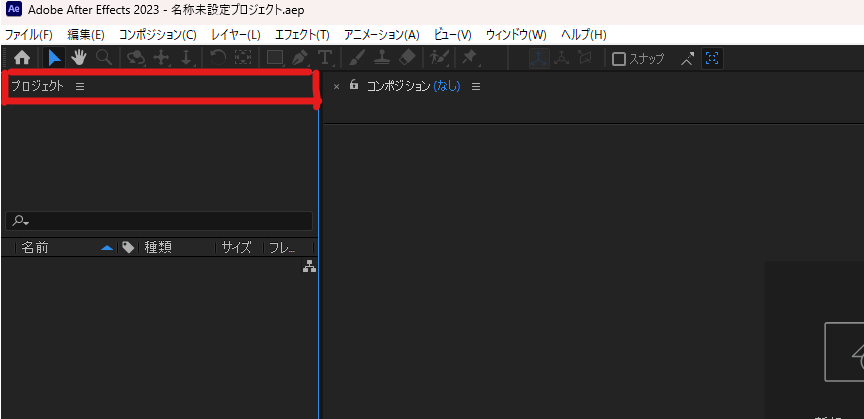
Task: Open the ヘルプ(H) menu
Action: [584, 35]
